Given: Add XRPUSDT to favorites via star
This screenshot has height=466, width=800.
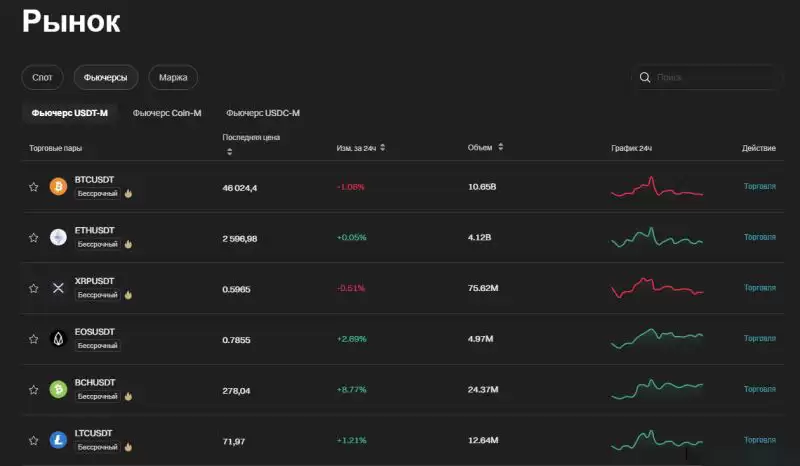Looking at the screenshot, I should (33, 288).
